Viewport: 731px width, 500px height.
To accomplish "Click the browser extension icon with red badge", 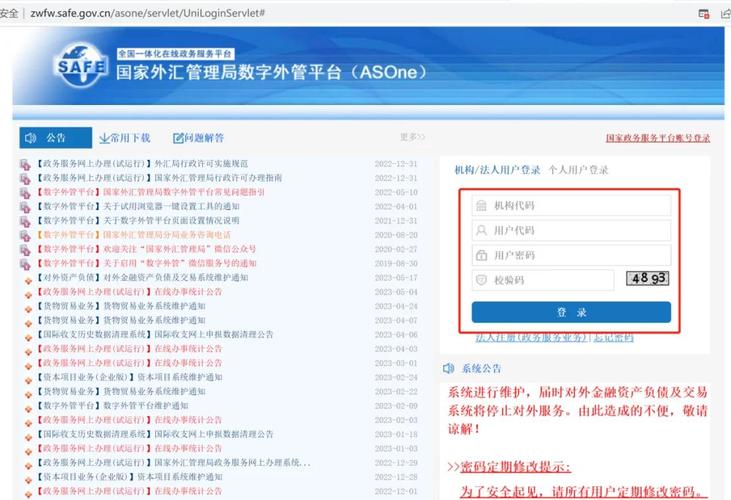I will tap(704, 14).
